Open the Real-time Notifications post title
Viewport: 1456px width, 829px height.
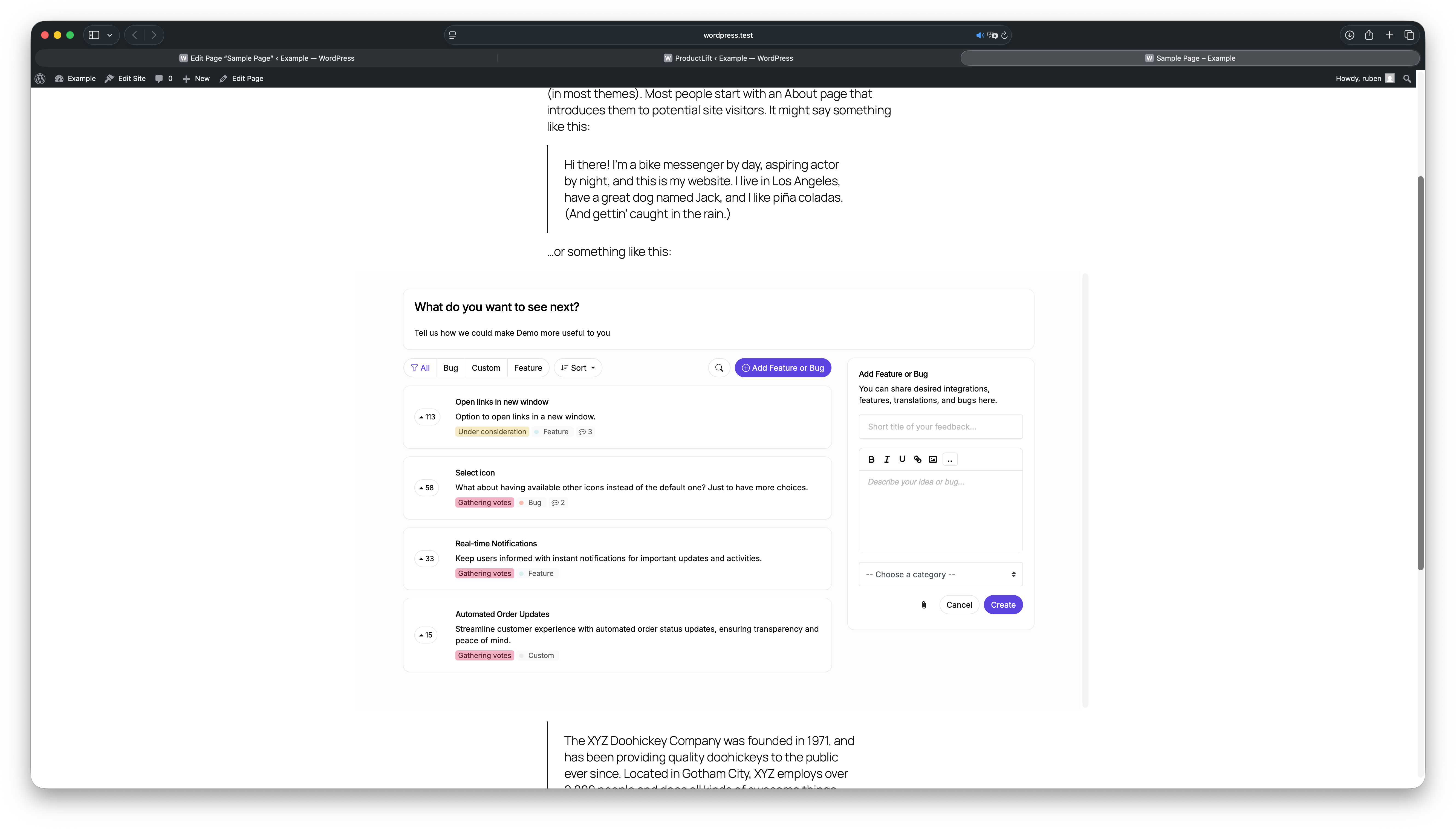(x=496, y=544)
